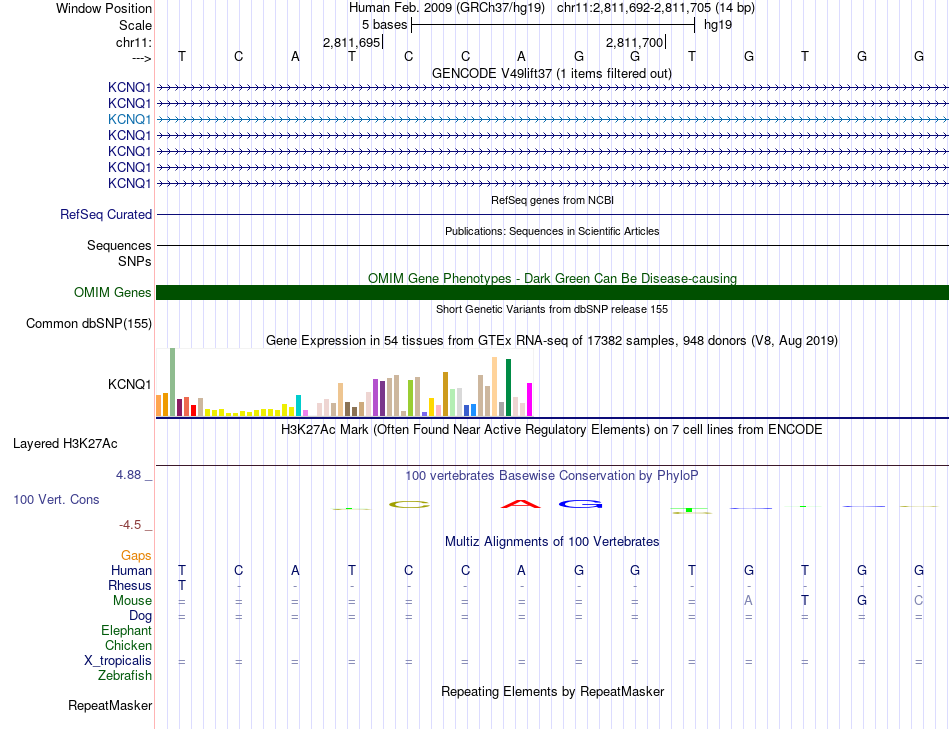Click the dark green OMIM Genes bar
The width and height of the screenshot is (950, 729).
[x=552, y=293]
